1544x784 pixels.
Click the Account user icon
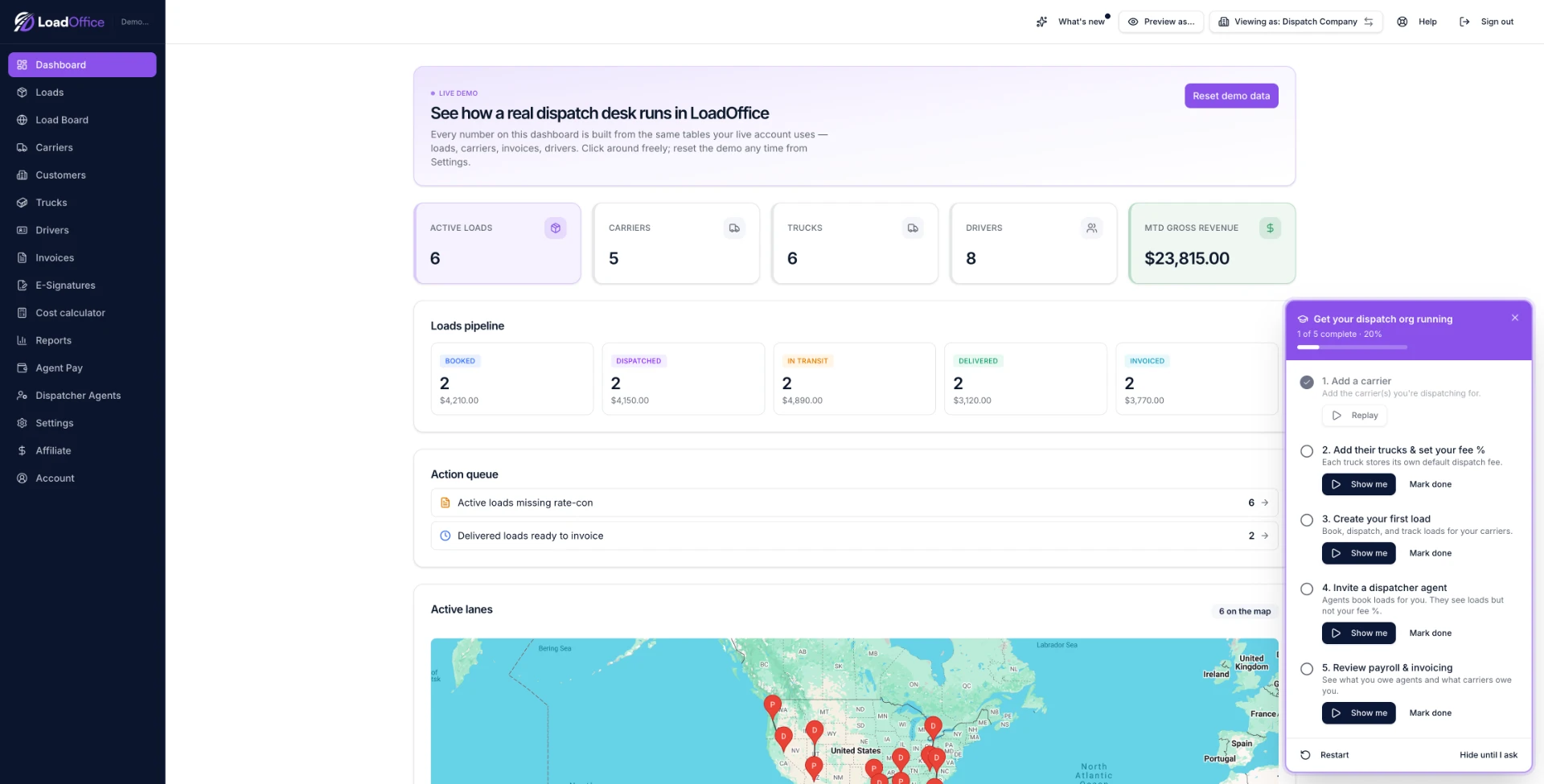tap(22, 478)
